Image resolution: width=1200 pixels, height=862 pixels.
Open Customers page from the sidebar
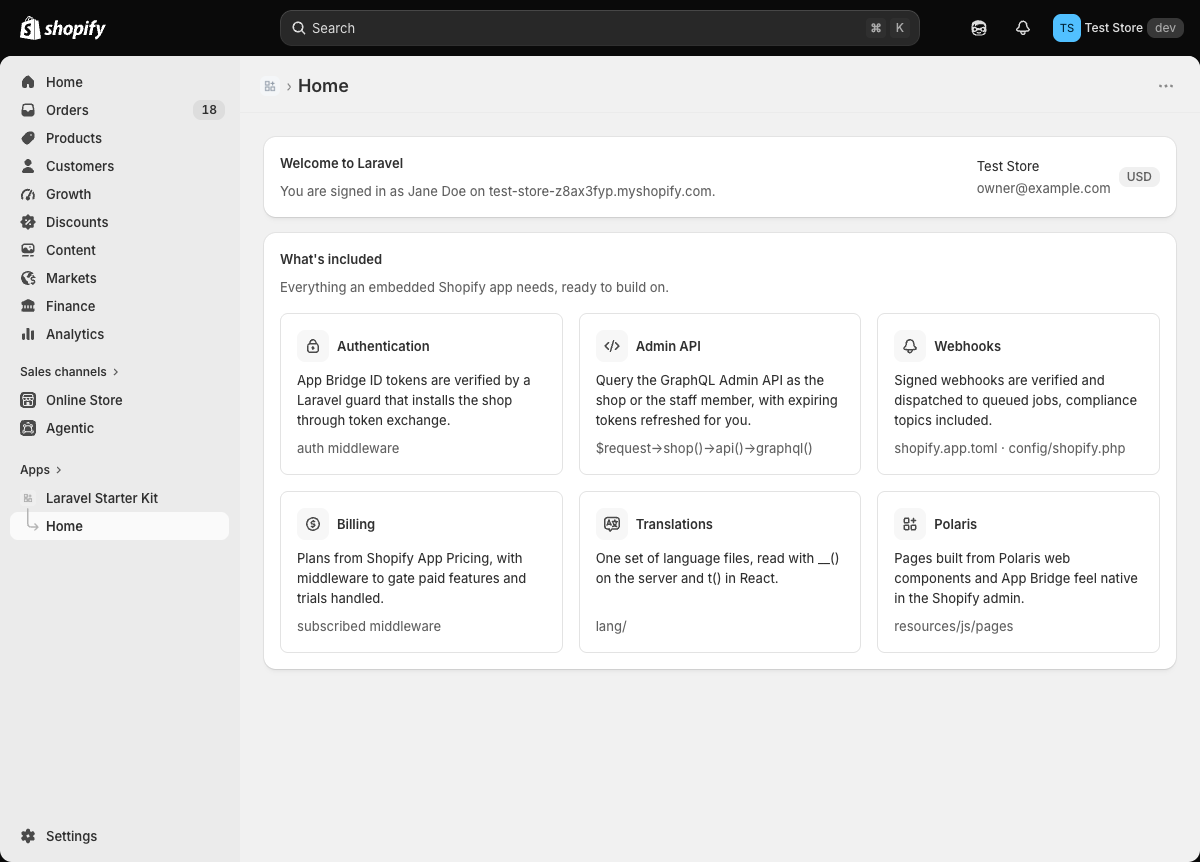[120, 166]
